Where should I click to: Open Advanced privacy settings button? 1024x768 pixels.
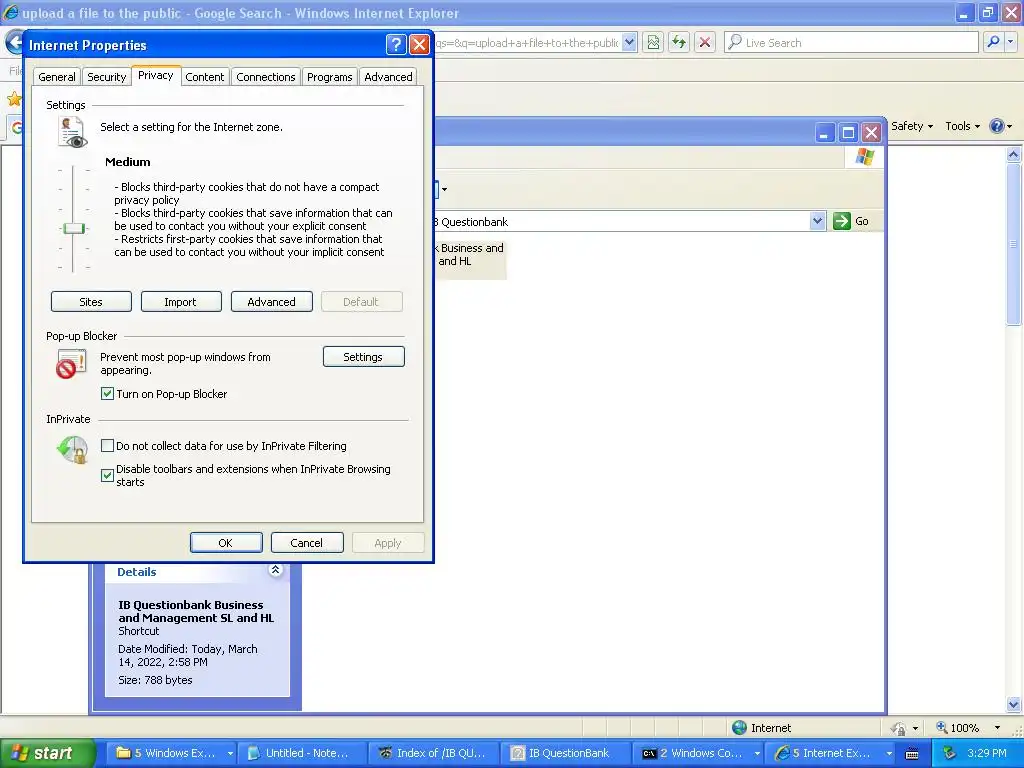(272, 302)
